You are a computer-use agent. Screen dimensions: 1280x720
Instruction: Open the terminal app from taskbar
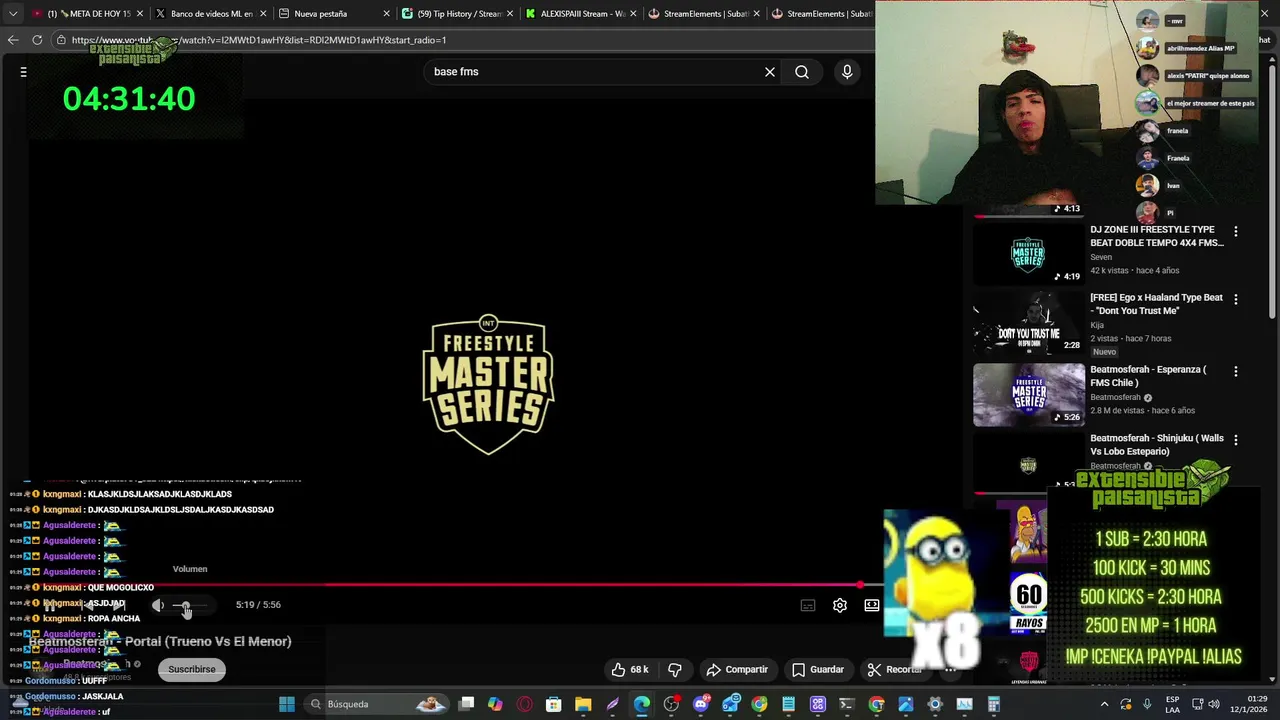847,704
